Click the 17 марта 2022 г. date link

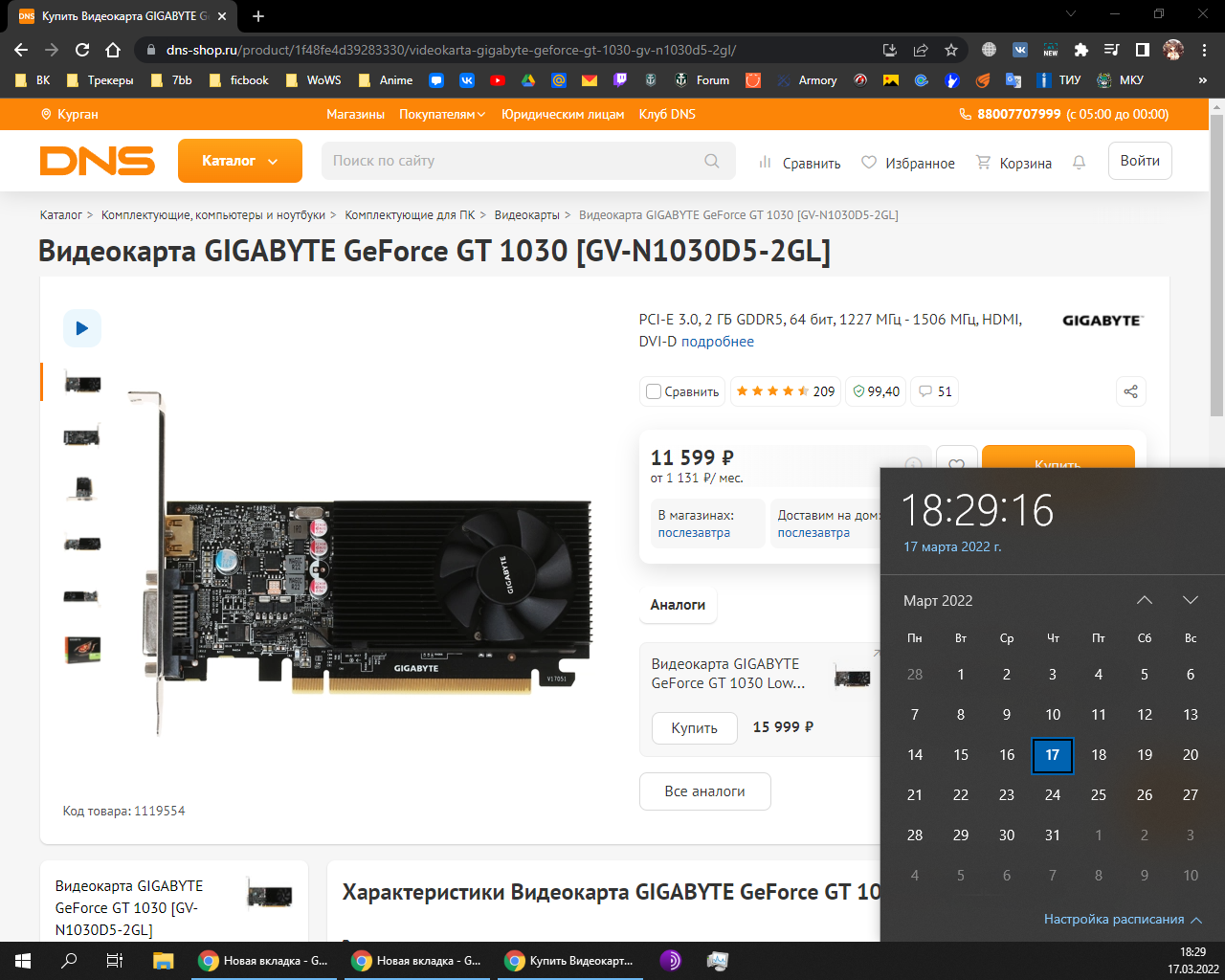coord(952,546)
